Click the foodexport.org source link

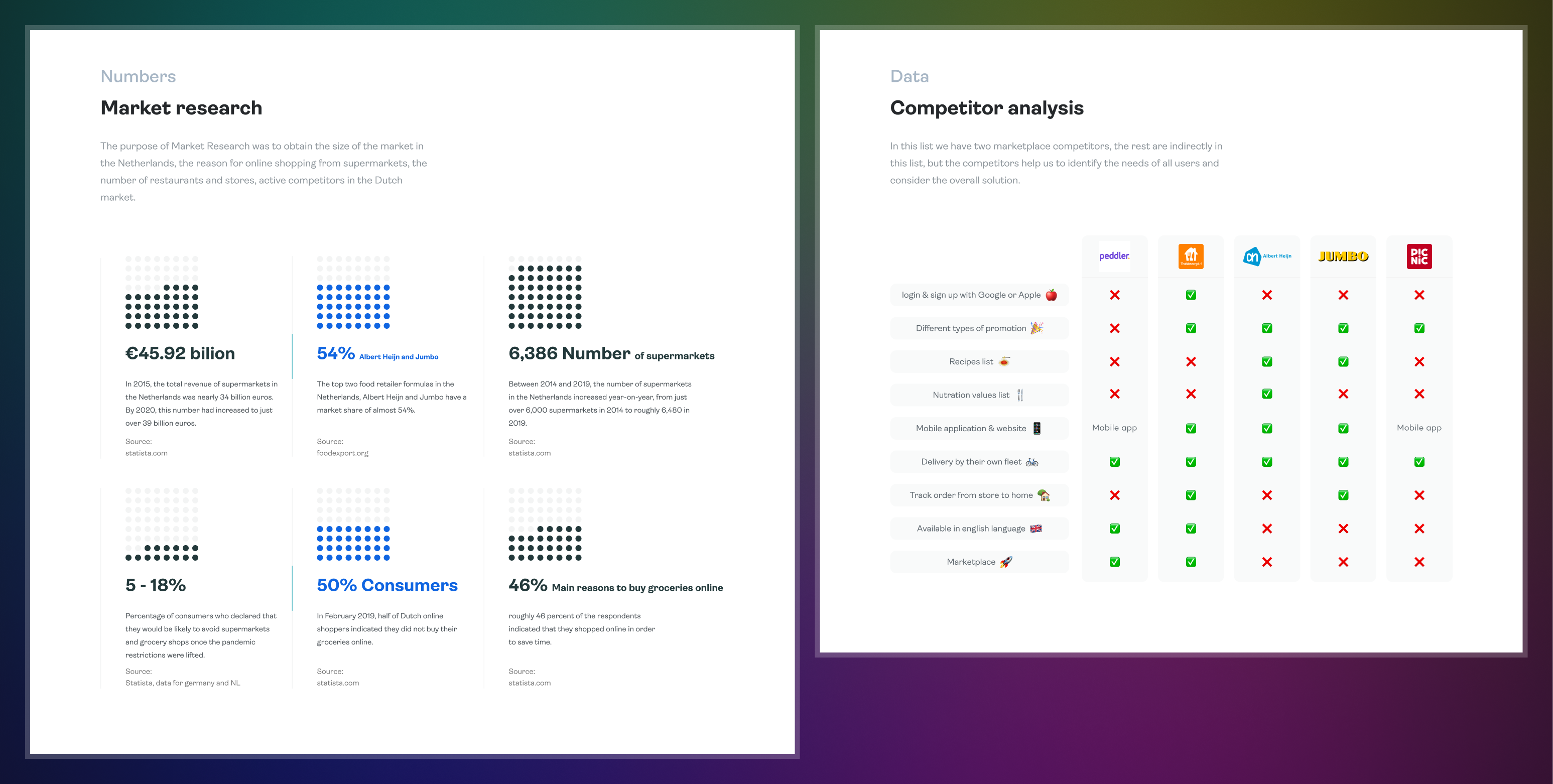click(342, 453)
